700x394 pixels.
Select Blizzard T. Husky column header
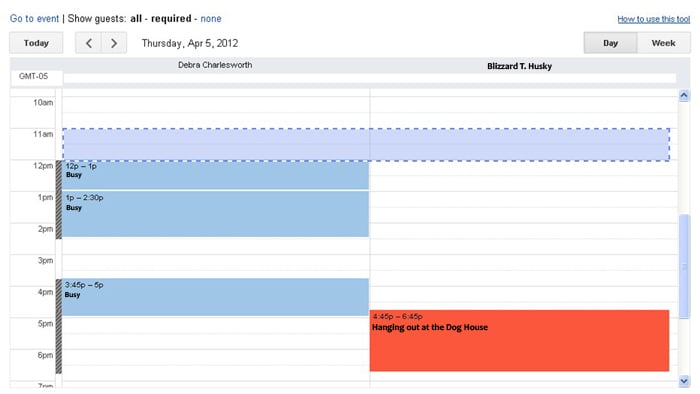click(519, 66)
